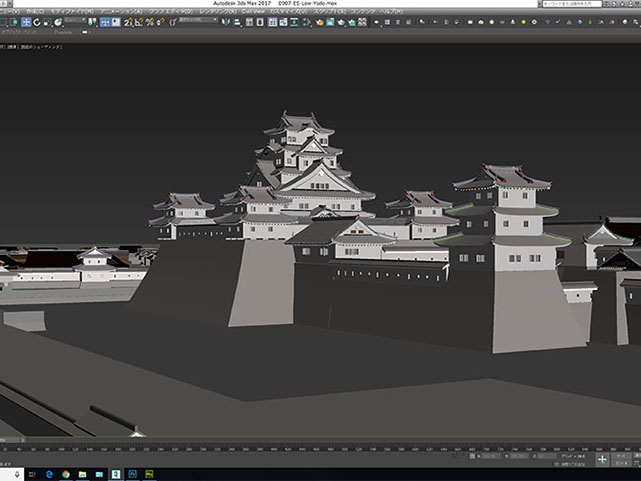Select the Scale transform tool
Screen dimensions: 641x481
click(46, 22)
